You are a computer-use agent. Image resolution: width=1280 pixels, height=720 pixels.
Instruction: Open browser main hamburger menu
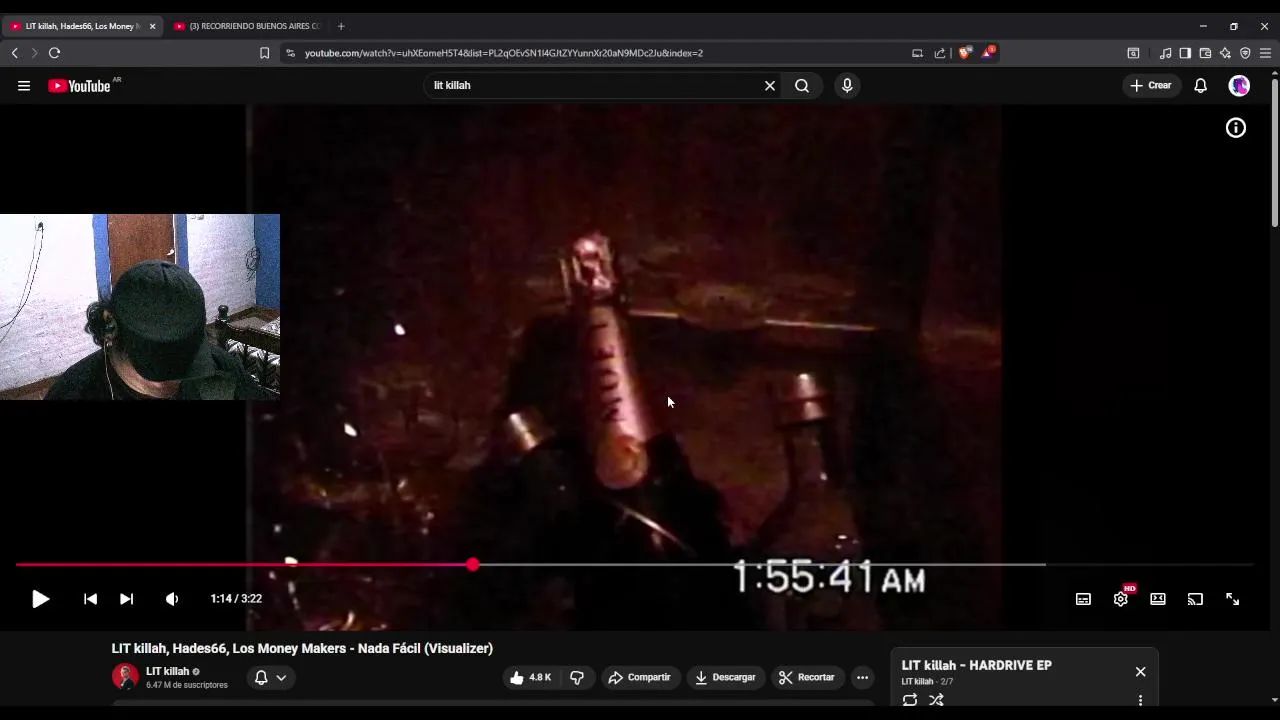click(x=1265, y=53)
